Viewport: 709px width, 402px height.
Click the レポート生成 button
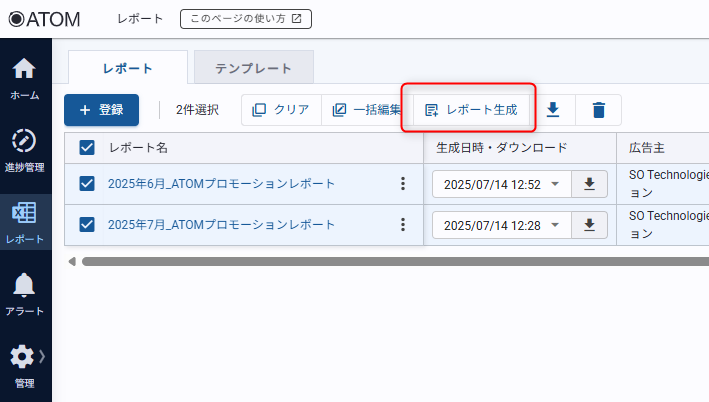[x=471, y=110]
